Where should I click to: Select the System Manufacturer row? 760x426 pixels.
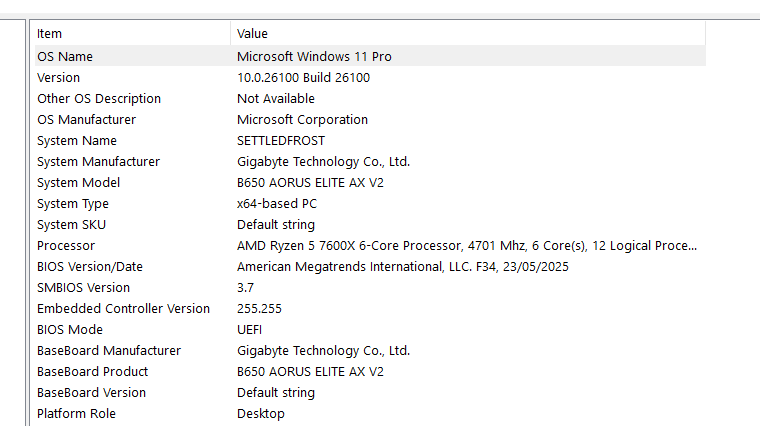[x=98, y=162]
